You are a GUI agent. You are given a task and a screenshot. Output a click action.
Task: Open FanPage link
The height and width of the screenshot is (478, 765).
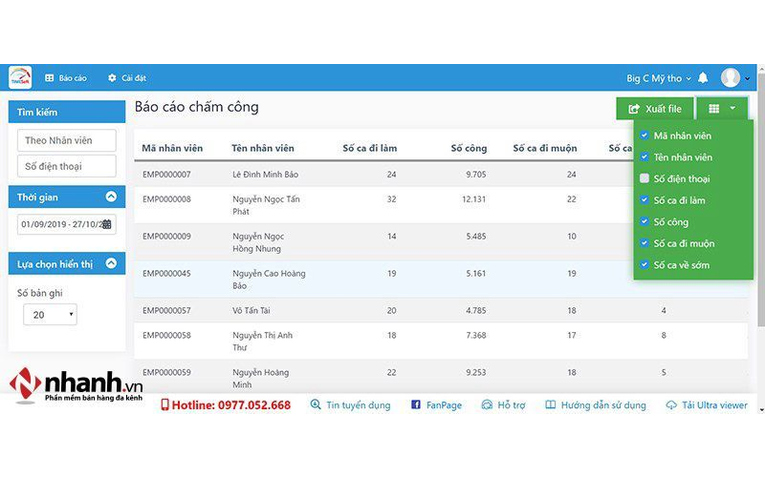pyautogui.click(x=443, y=405)
